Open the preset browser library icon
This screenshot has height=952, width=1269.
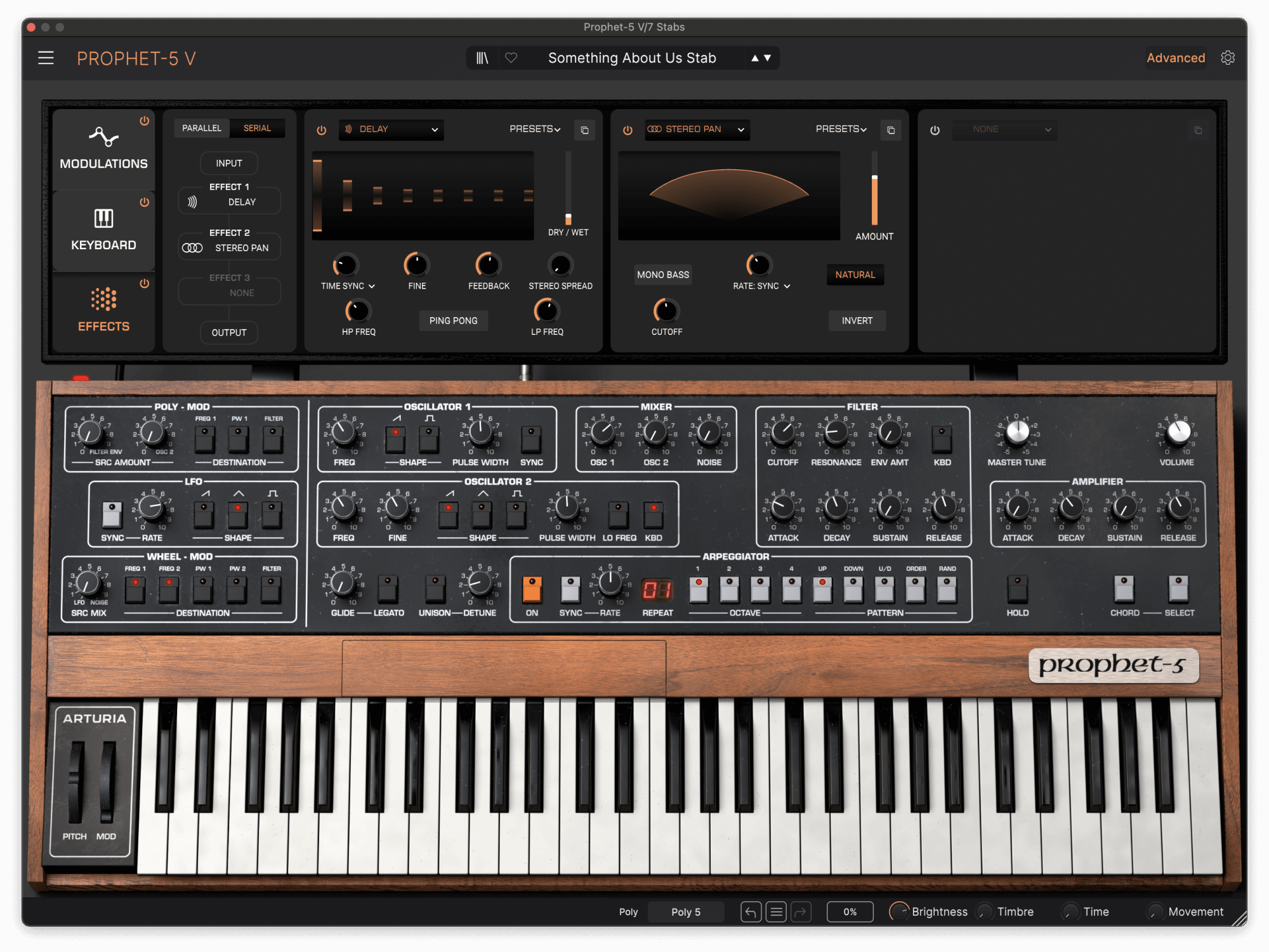(482, 58)
